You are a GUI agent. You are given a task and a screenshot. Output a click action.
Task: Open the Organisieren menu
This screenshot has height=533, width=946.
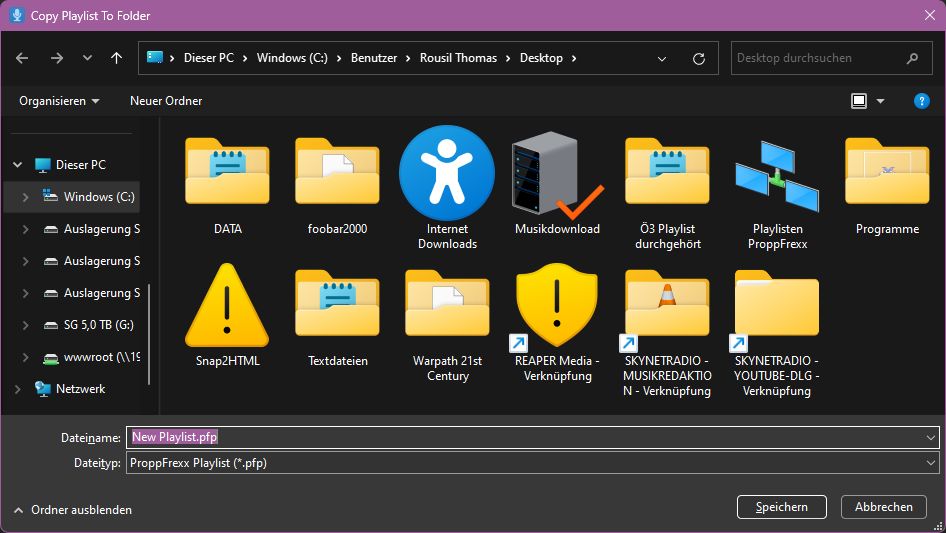(x=59, y=101)
